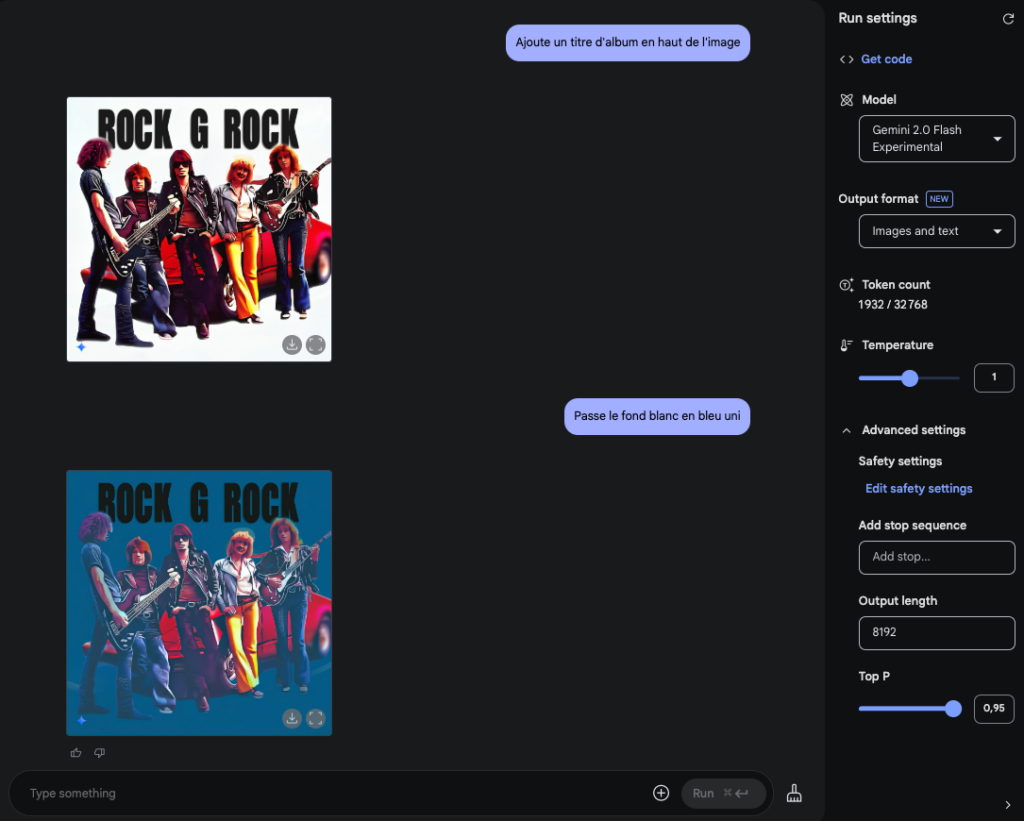Open the Model dropdown showing Gemini 2.0 Flash
1024x821 pixels.
936,139
